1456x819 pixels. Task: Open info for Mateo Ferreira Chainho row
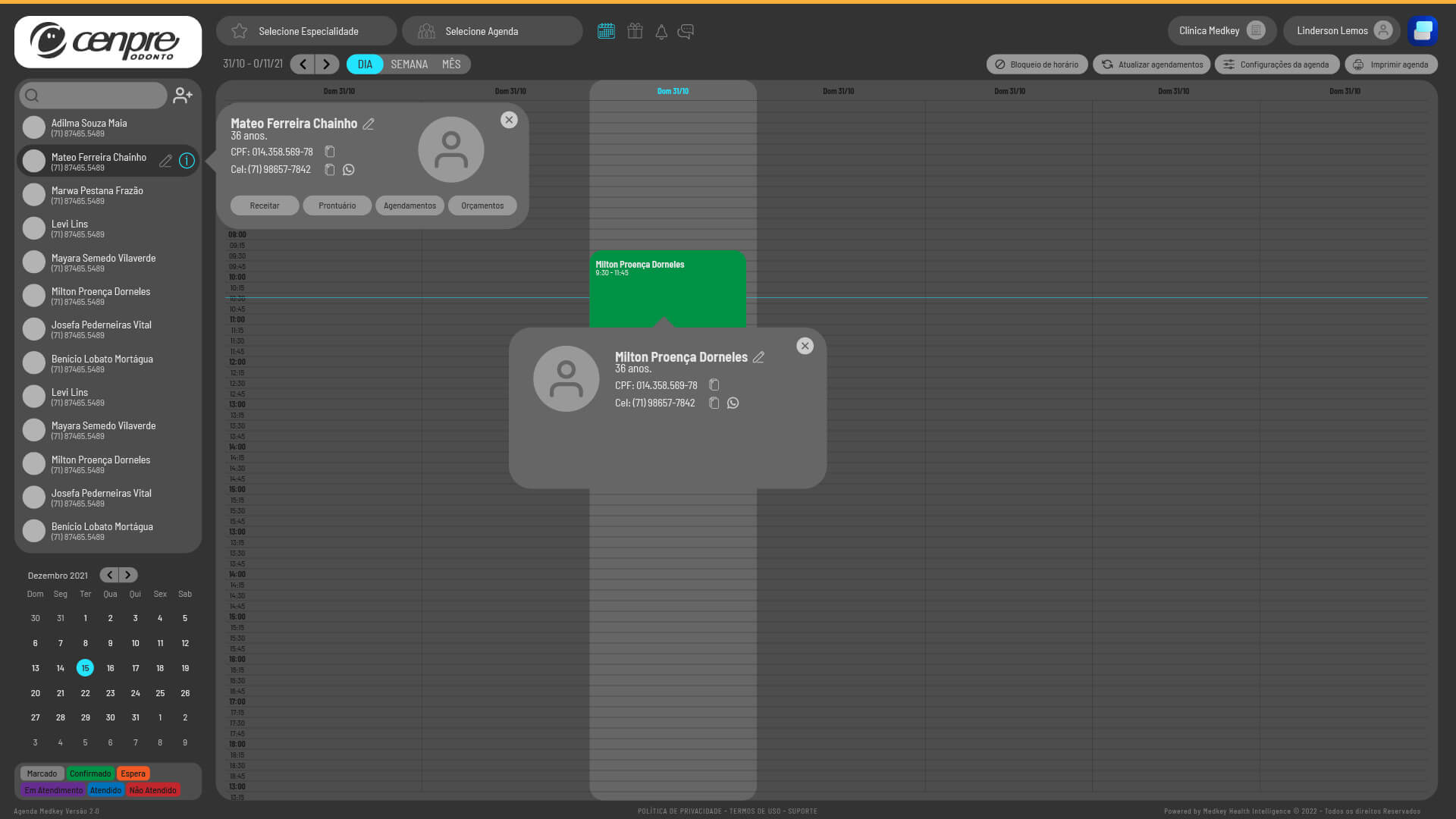tap(187, 161)
